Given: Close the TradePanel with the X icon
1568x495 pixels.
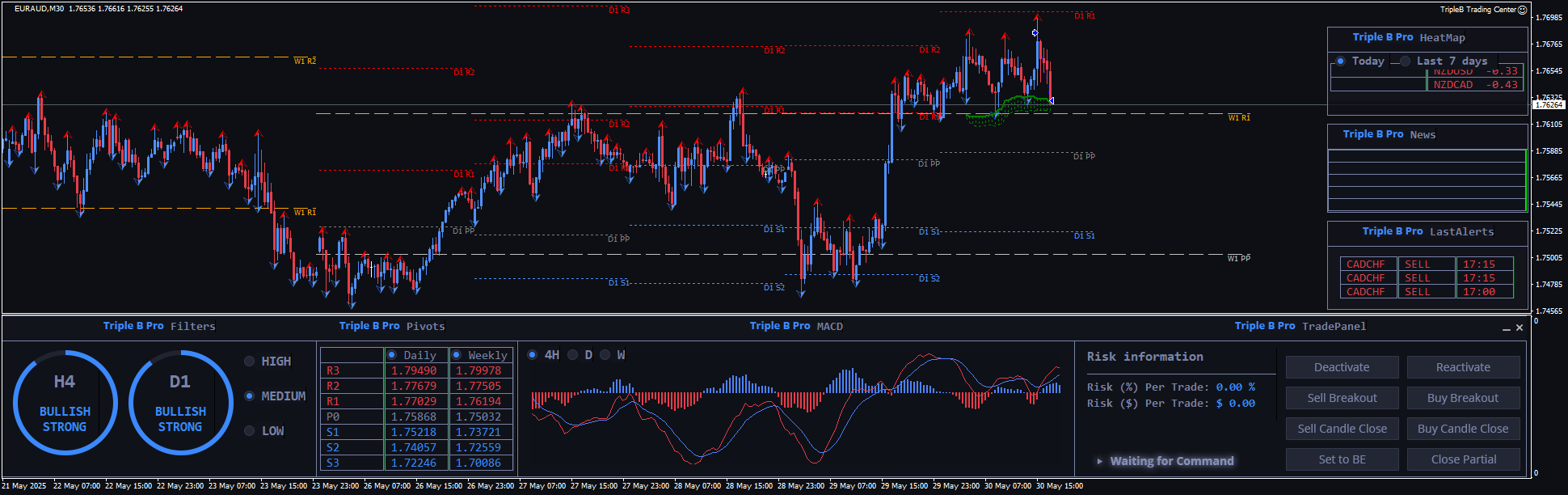Looking at the screenshot, I should pyautogui.click(x=1520, y=328).
